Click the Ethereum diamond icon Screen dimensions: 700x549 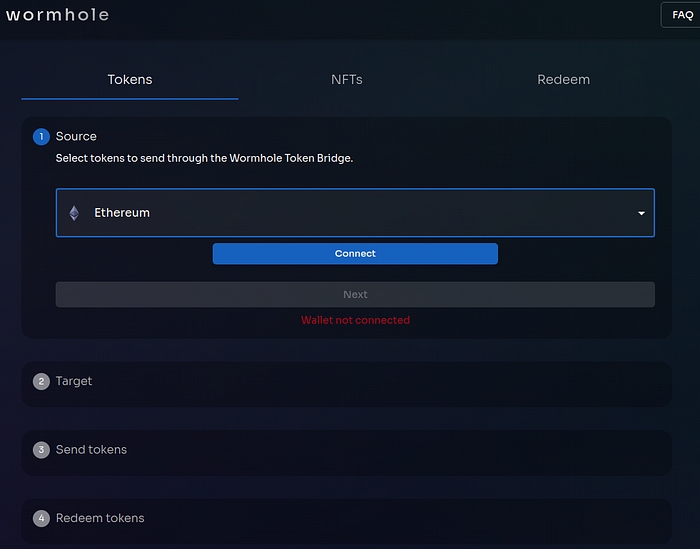point(74,213)
